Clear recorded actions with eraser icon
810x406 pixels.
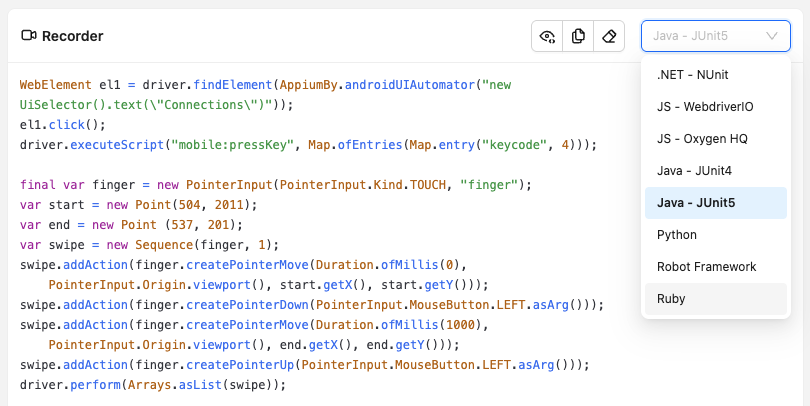coord(608,37)
